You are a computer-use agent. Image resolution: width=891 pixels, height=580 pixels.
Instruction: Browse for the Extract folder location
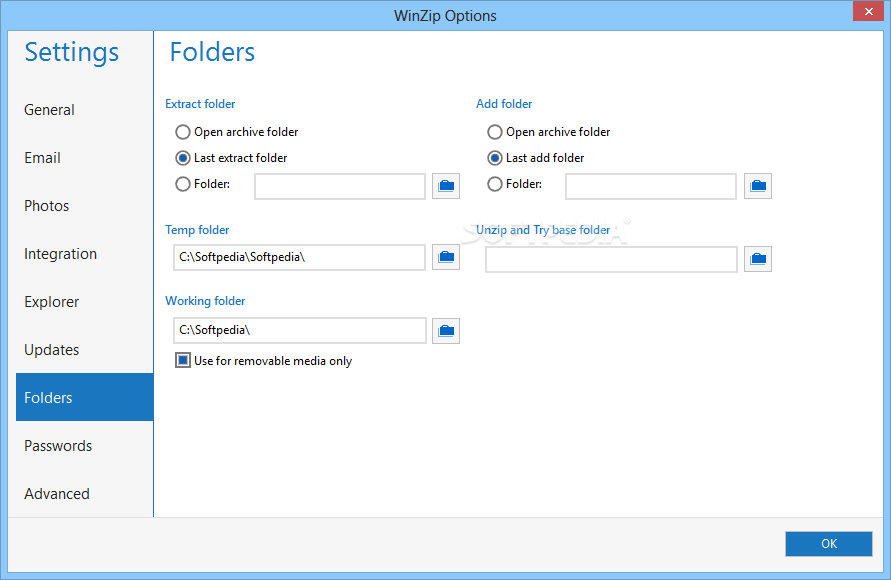pos(446,186)
